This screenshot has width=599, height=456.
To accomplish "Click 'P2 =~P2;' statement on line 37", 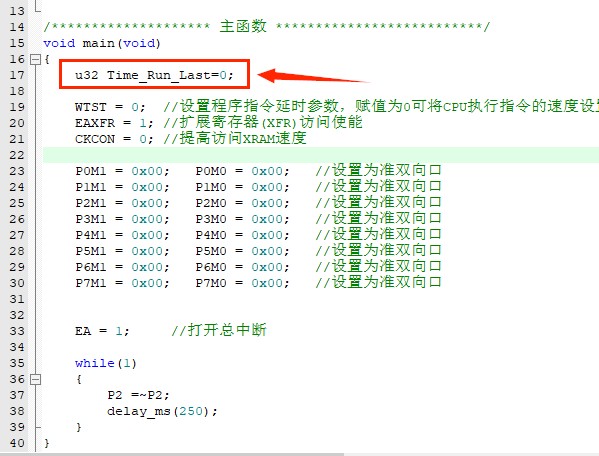I will [x=138, y=395].
